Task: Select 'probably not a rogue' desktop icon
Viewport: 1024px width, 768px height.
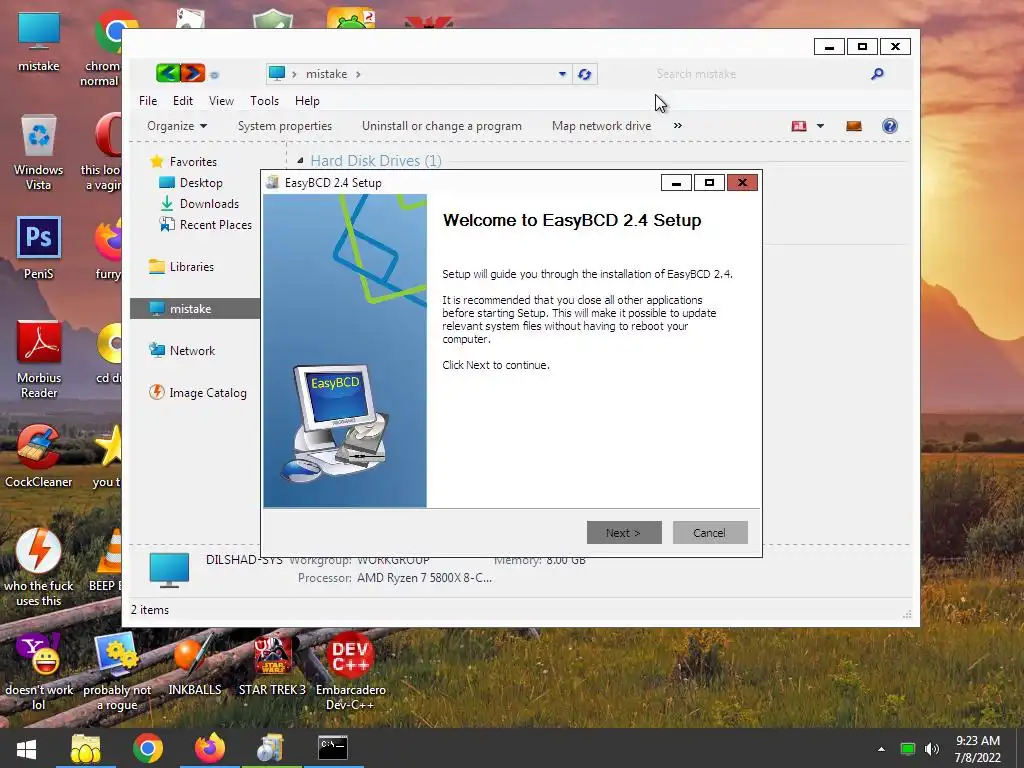Action: (117, 671)
